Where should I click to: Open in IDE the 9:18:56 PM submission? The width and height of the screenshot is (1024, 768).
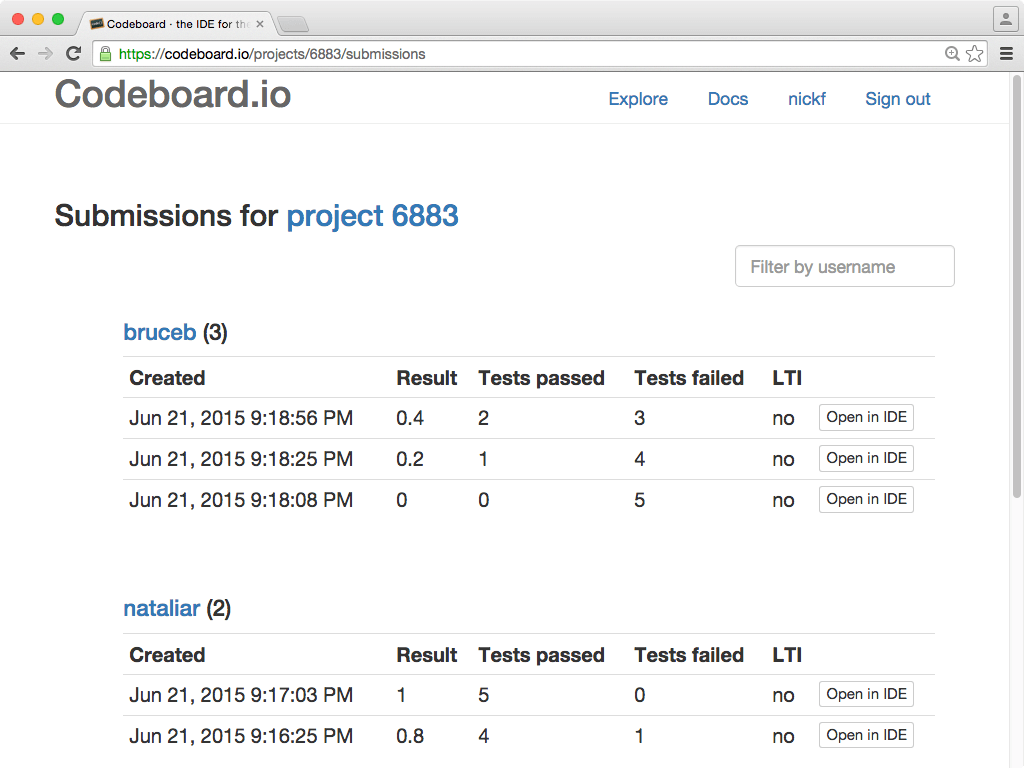(866, 417)
